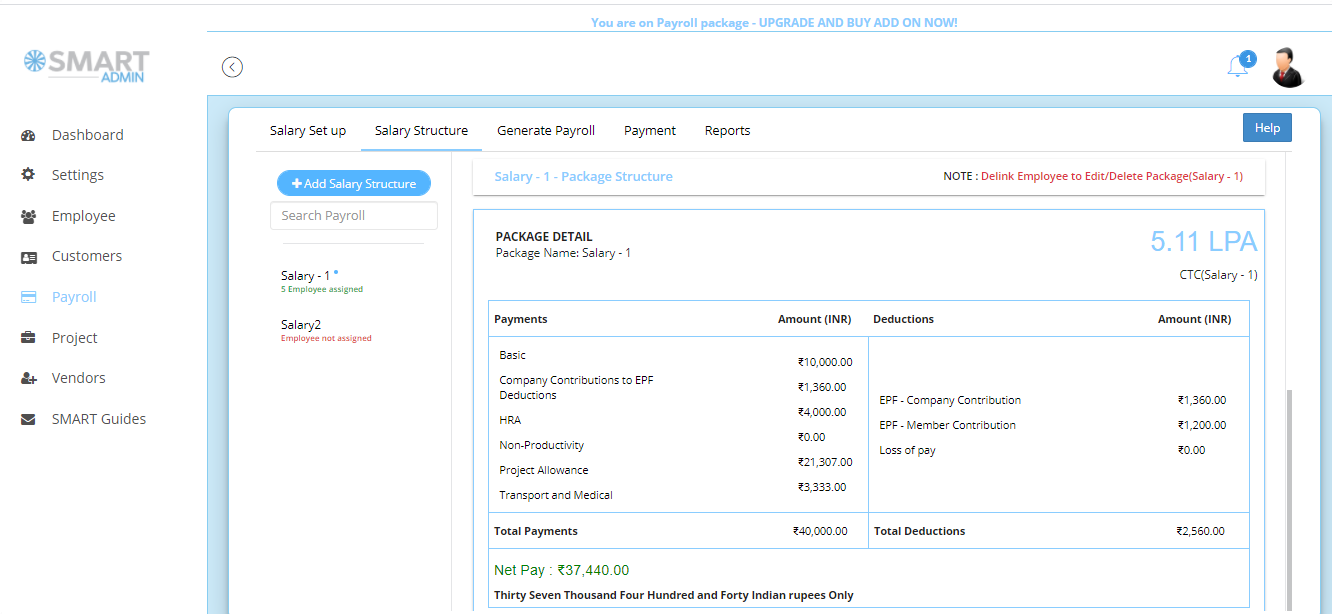Open the user profile avatar
This screenshot has width=1332, height=614.
(1288, 65)
